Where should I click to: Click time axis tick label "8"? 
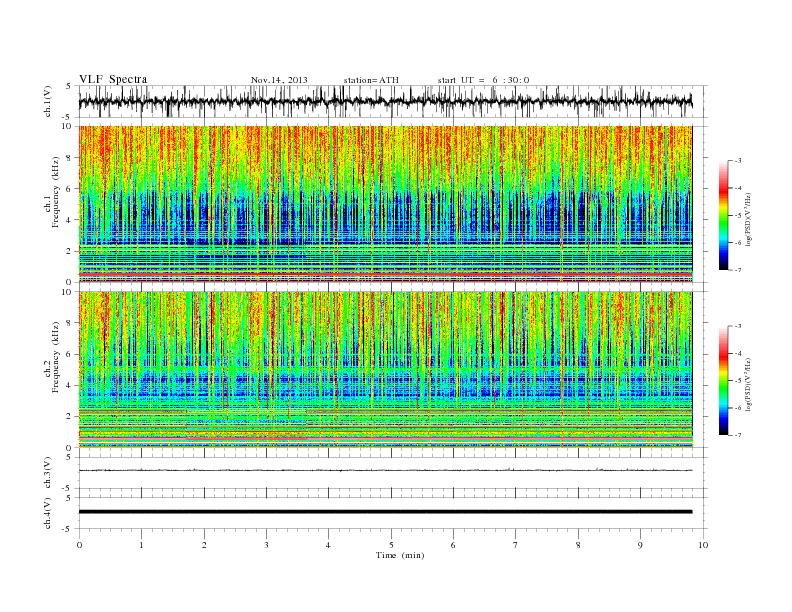point(578,545)
